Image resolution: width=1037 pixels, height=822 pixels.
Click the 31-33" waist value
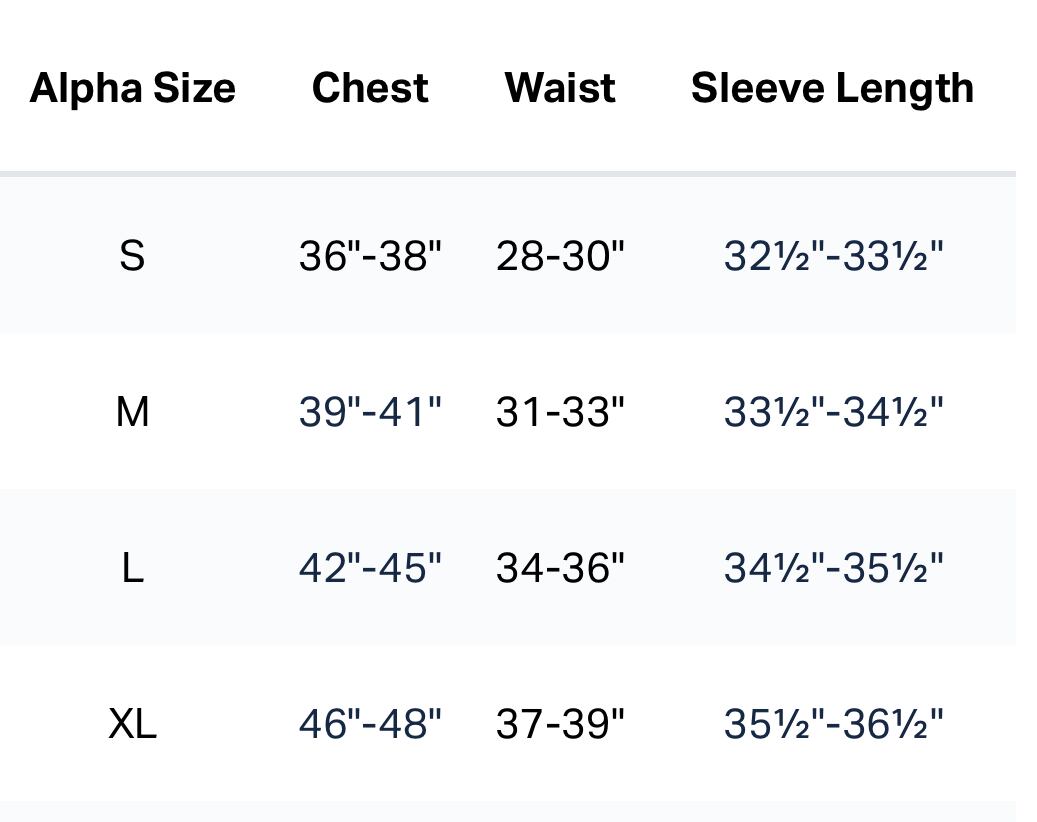[560, 412]
